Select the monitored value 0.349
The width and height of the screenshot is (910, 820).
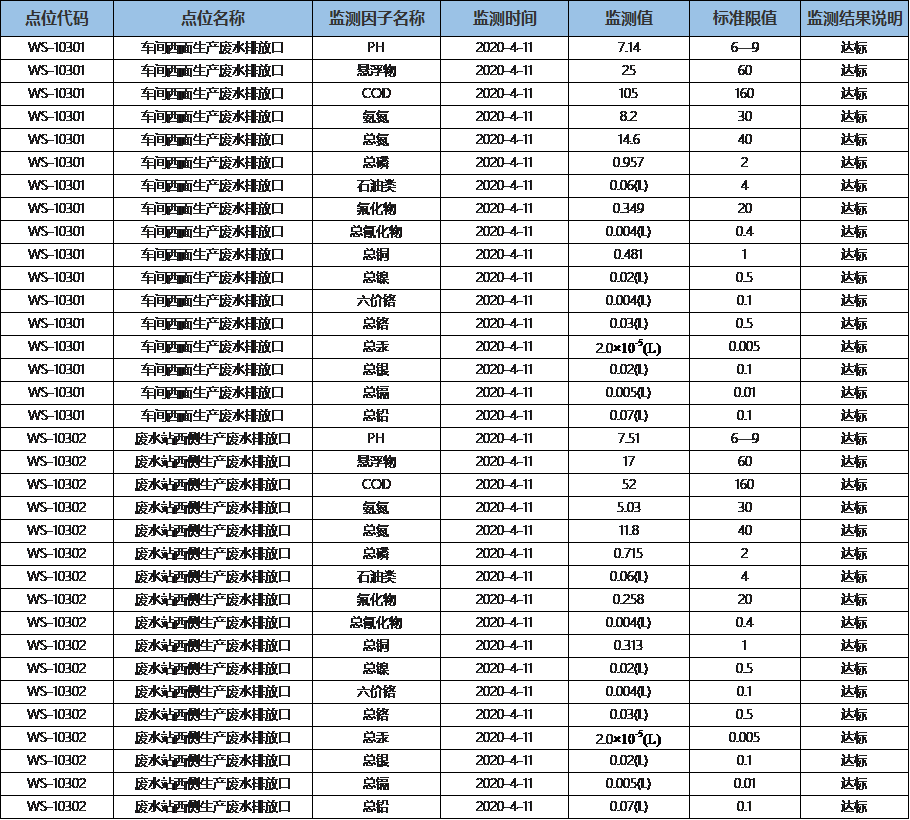(629, 208)
